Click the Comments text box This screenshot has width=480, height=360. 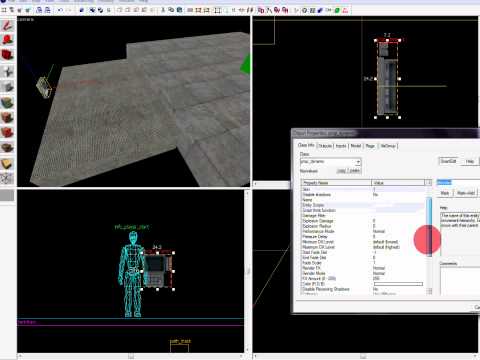[460, 281]
